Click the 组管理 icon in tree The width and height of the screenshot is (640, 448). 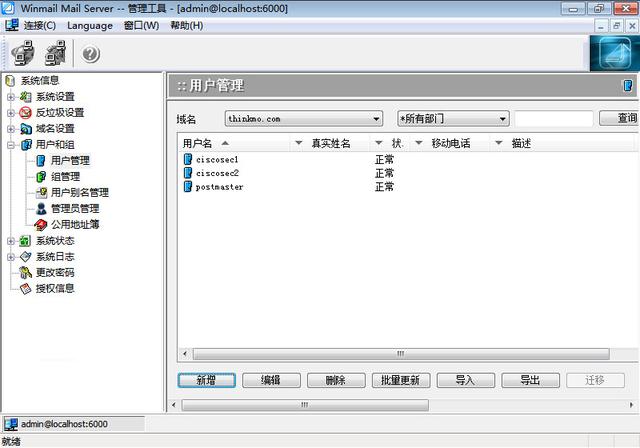[x=41, y=177]
